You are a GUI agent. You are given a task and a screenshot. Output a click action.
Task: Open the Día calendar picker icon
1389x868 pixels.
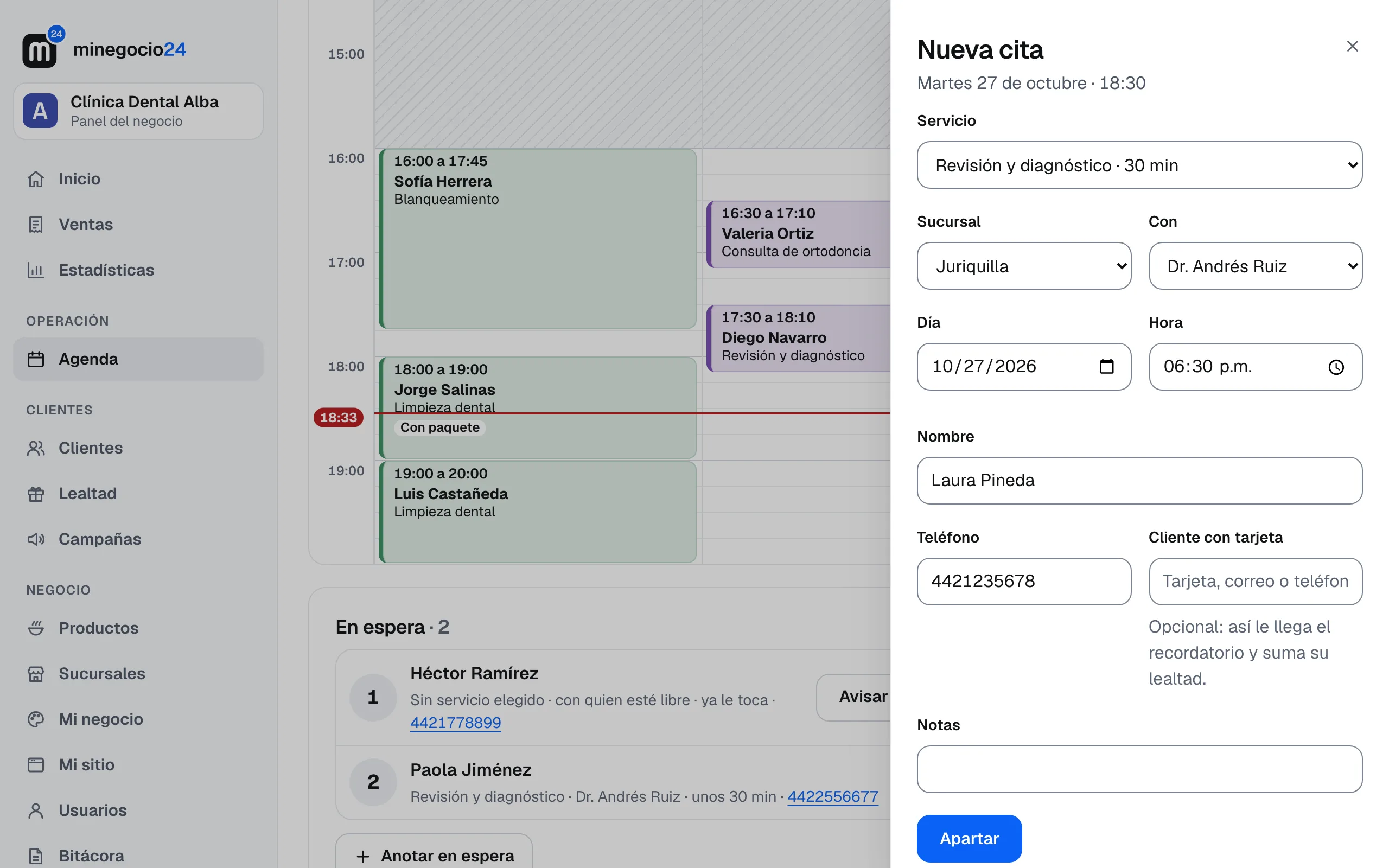tap(1106, 366)
